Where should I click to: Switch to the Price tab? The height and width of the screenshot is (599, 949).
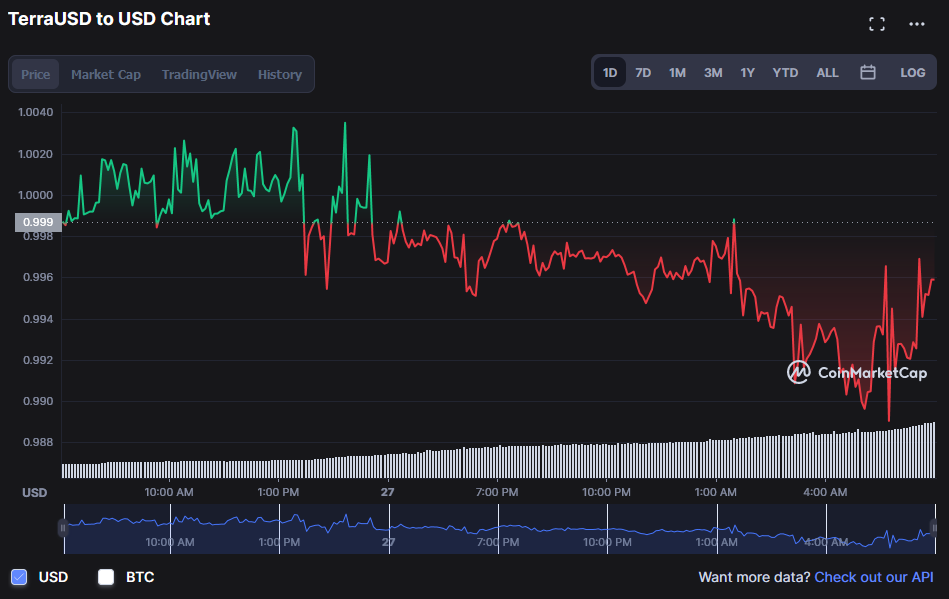click(x=36, y=74)
